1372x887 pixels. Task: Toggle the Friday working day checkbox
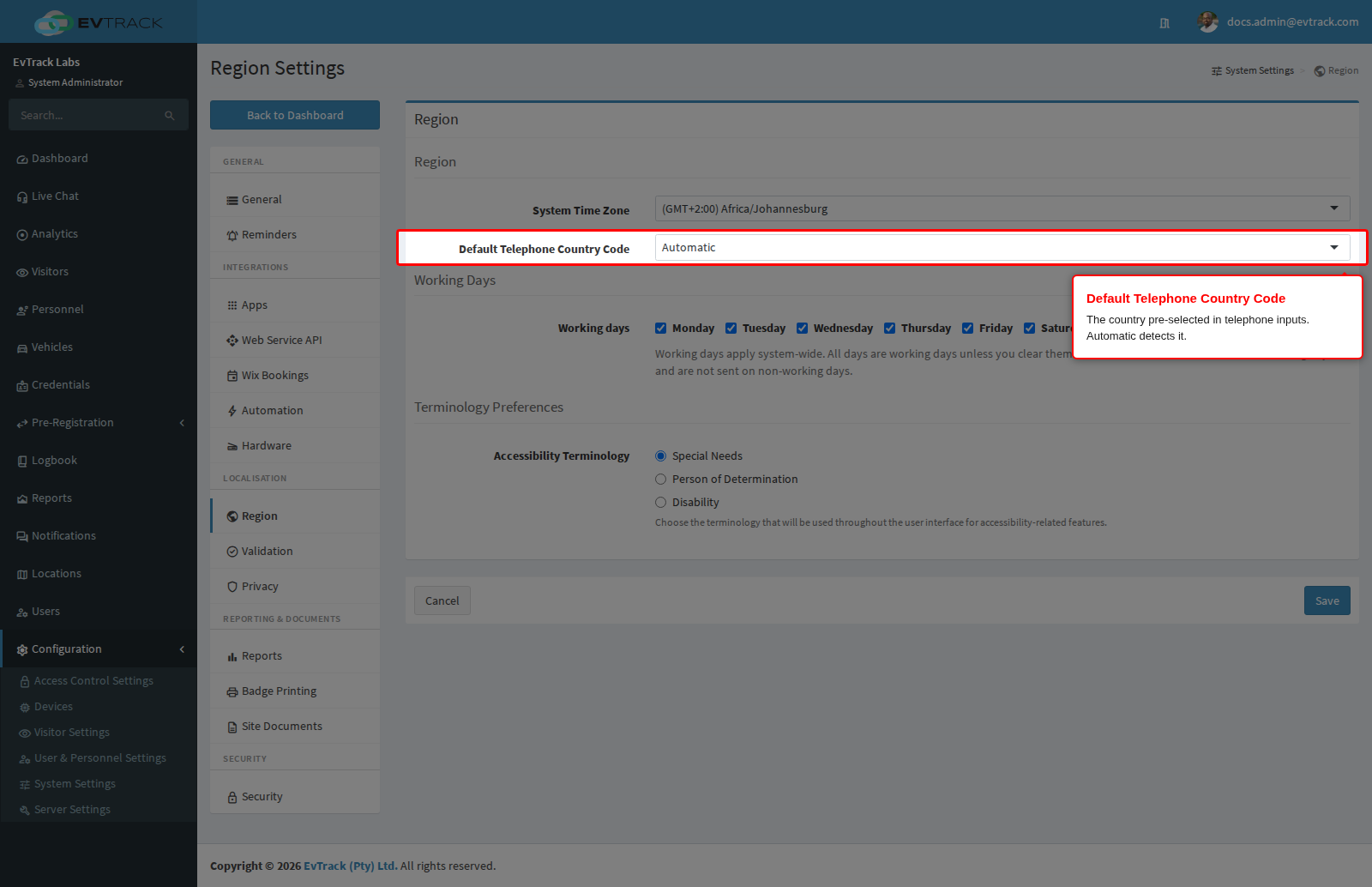[968, 329]
